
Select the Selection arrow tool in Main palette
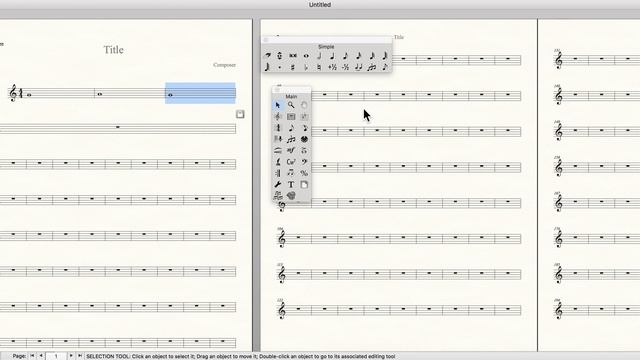(278, 105)
